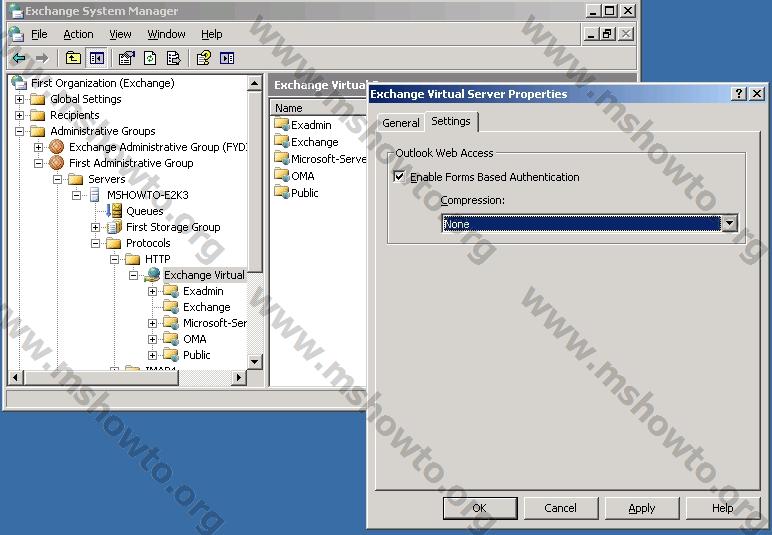This screenshot has width=772, height=535.
Task: Click the Exchange System Manager title bar icon
Action: [16, 11]
